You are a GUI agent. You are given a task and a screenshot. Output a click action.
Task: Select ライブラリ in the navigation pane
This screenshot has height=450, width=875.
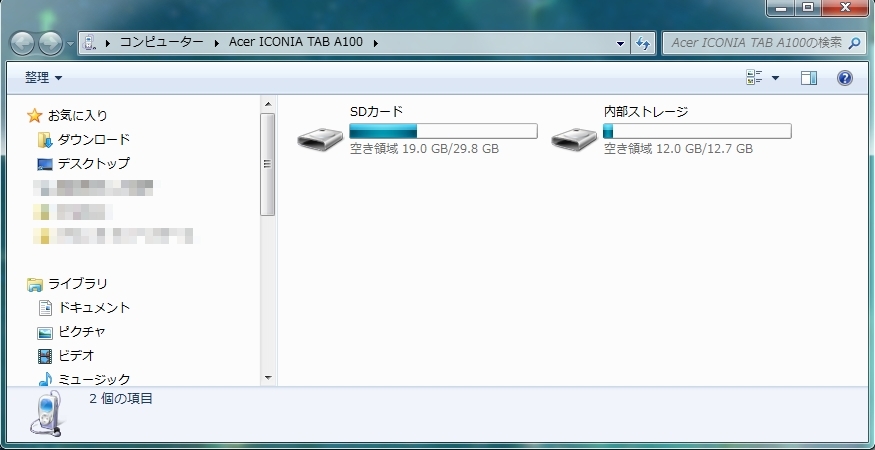click(x=78, y=284)
